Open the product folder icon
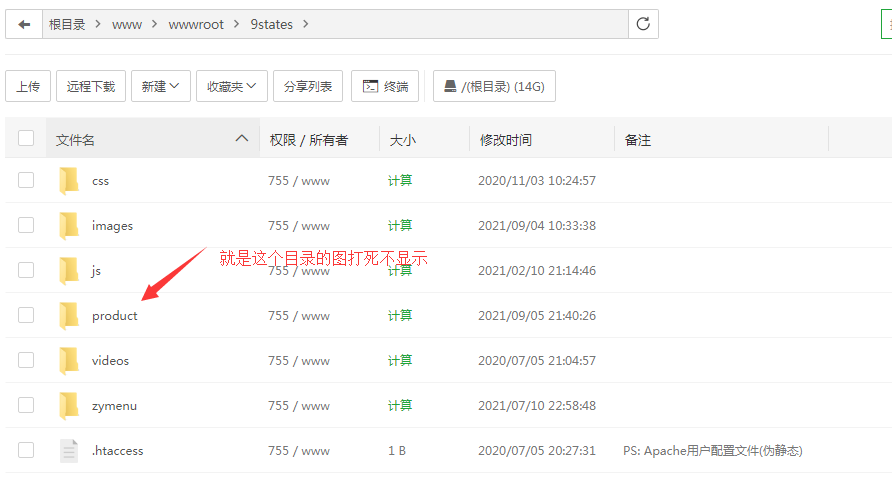Screen dimensions: 892x478 point(69,316)
